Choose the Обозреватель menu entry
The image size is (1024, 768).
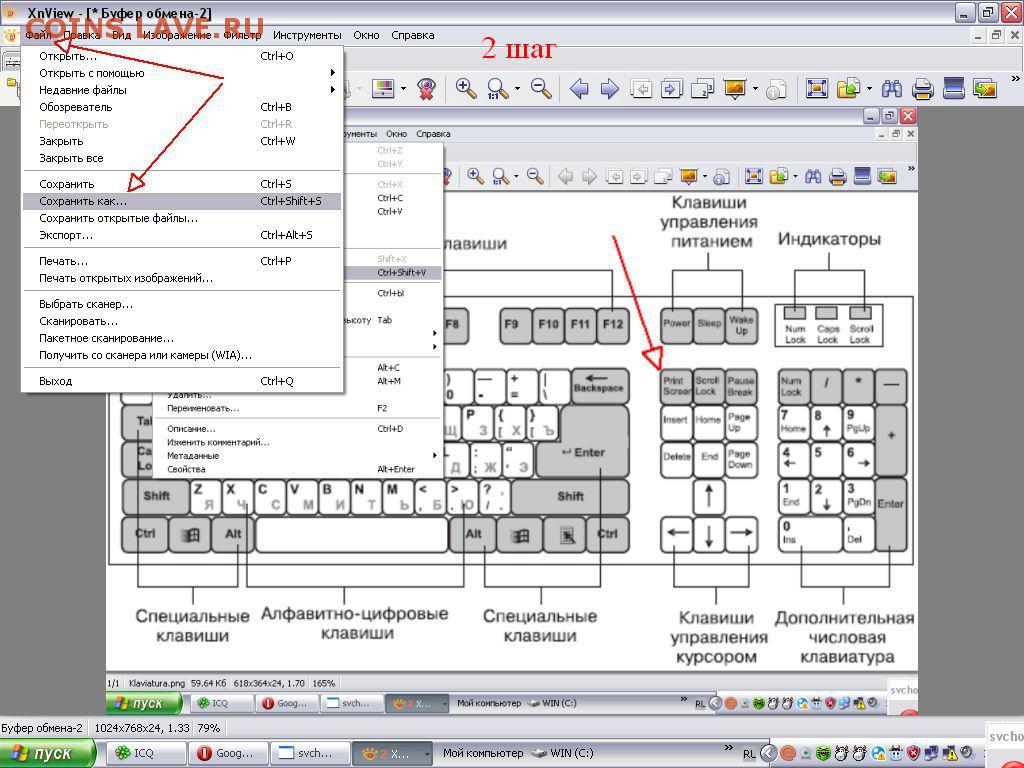(182, 107)
